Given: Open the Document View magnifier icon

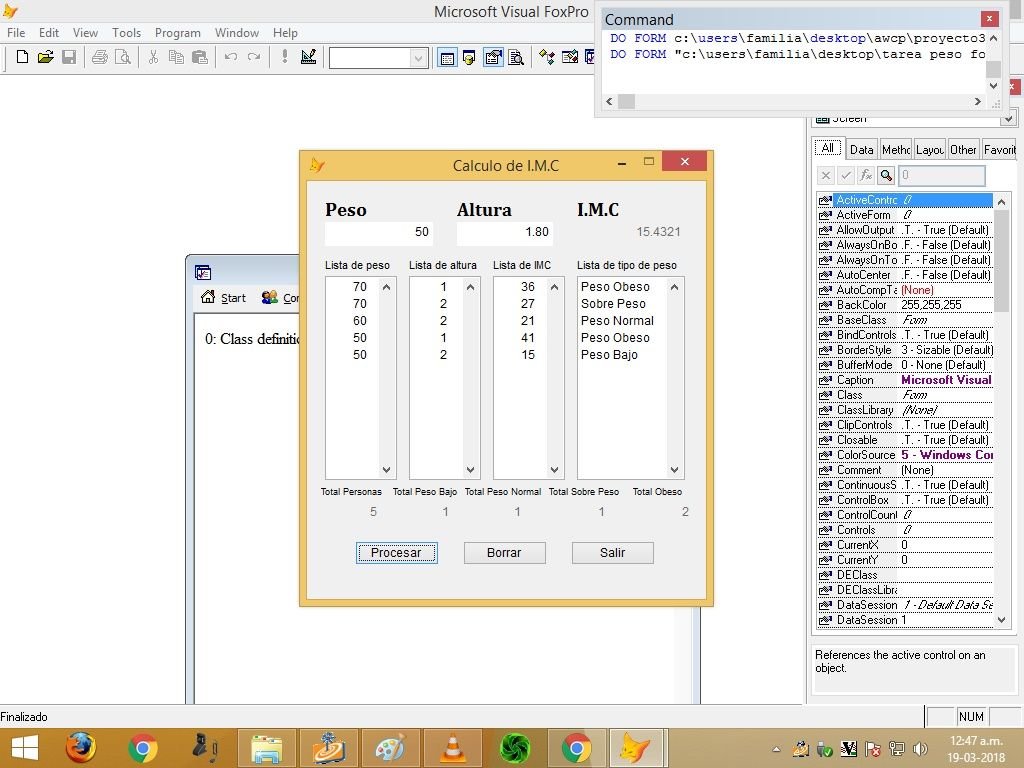Looking at the screenshot, I should tap(516, 58).
